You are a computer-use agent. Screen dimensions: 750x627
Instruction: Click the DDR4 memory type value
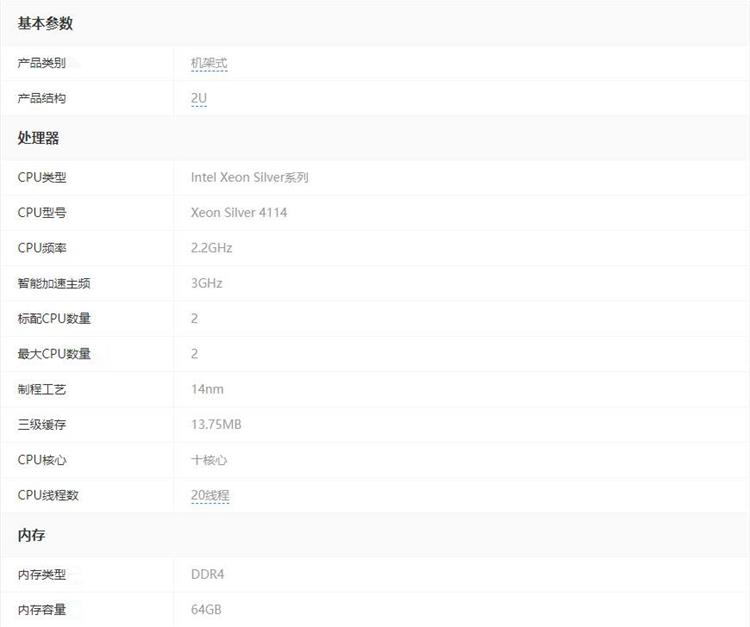click(x=207, y=574)
